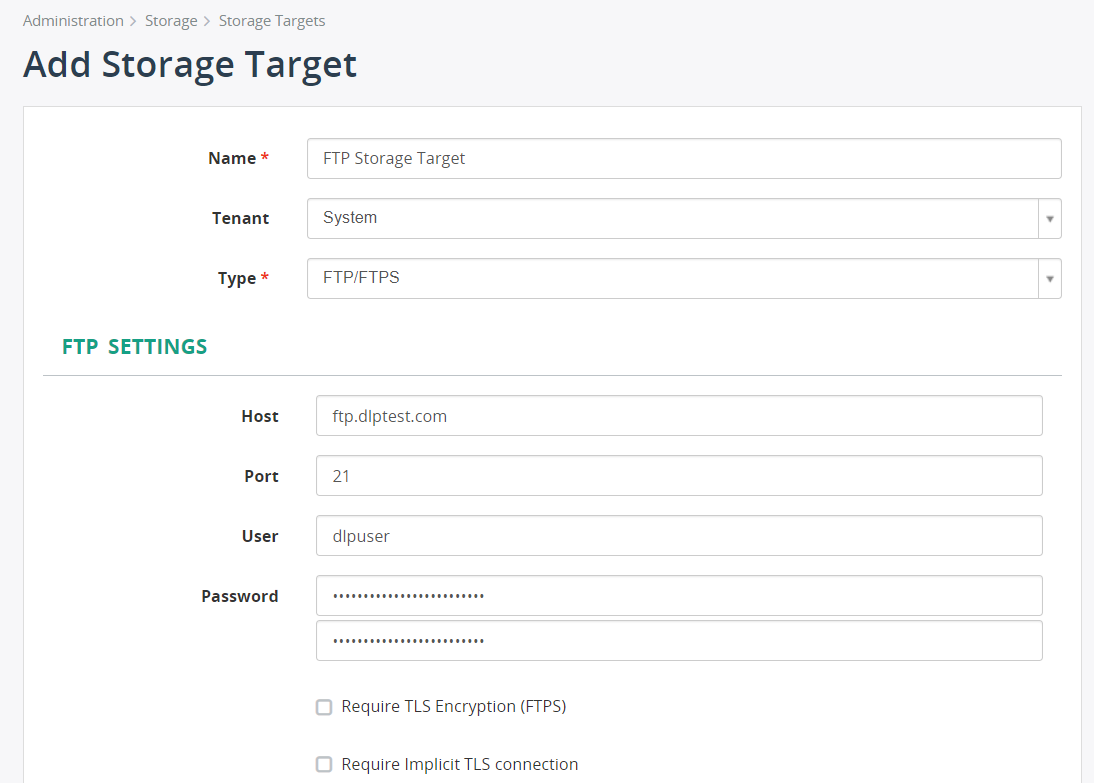Viewport: 1094px width, 783px height.
Task: Focus the confirm password field
Action: point(680,641)
